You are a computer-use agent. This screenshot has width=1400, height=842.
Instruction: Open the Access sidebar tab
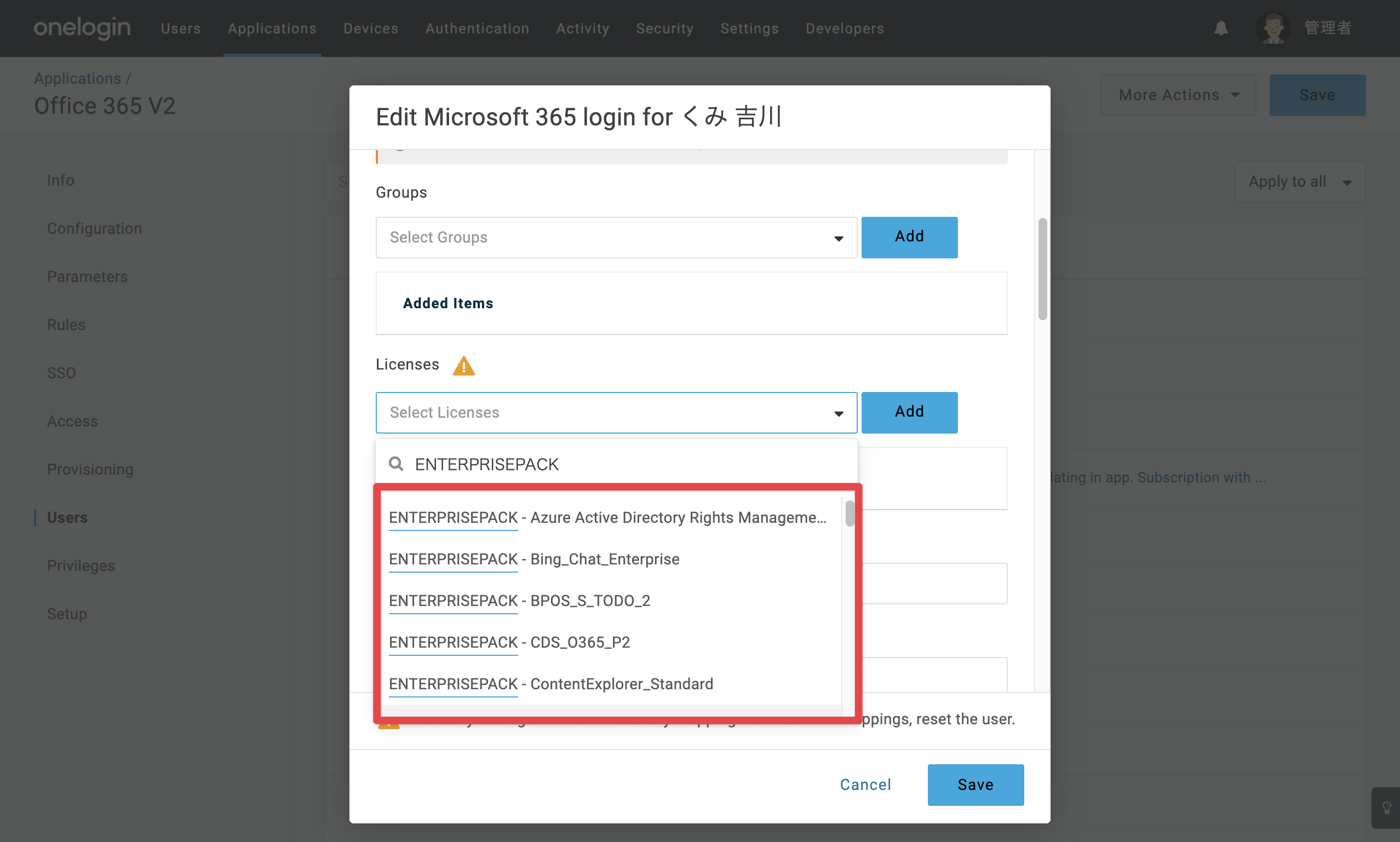[x=72, y=422]
